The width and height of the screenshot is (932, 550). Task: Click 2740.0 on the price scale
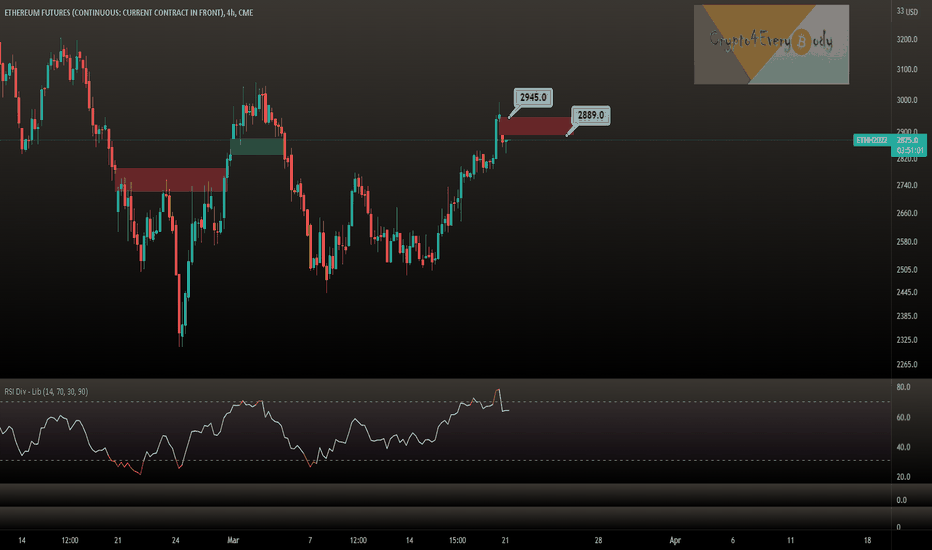pos(907,186)
